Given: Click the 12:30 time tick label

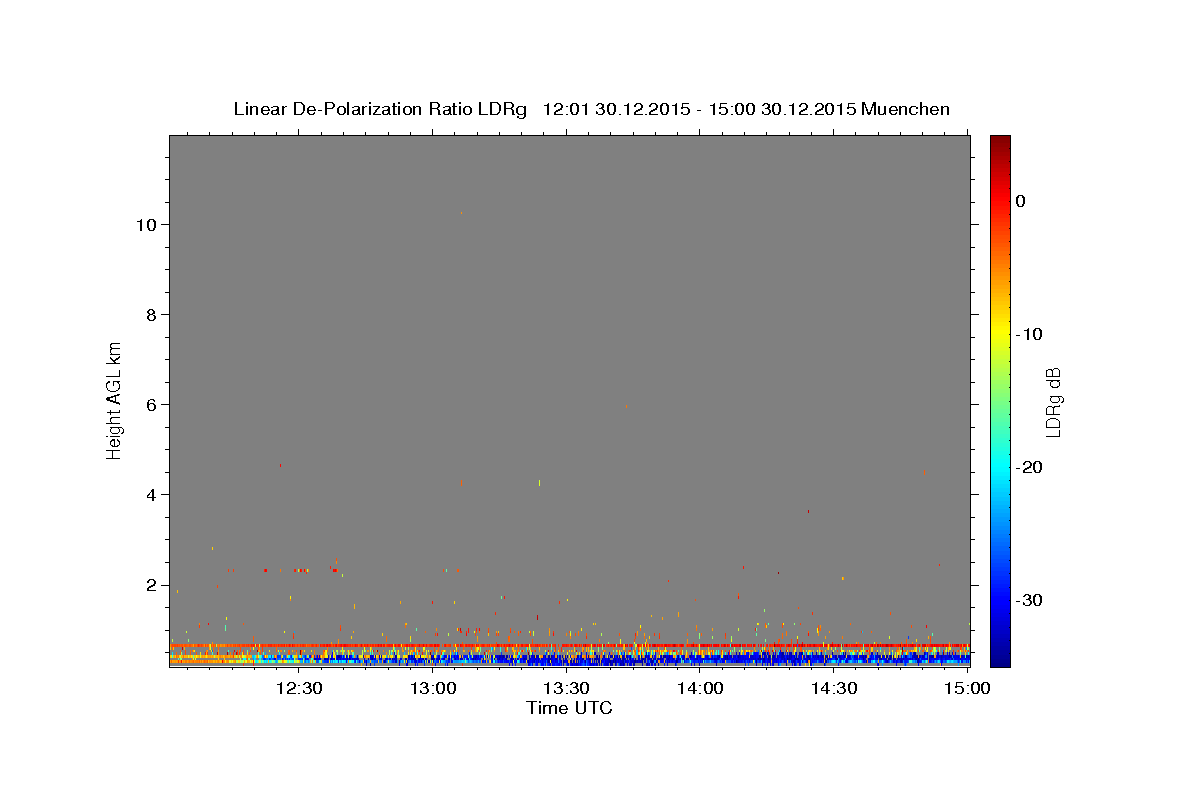Looking at the screenshot, I should (x=298, y=689).
